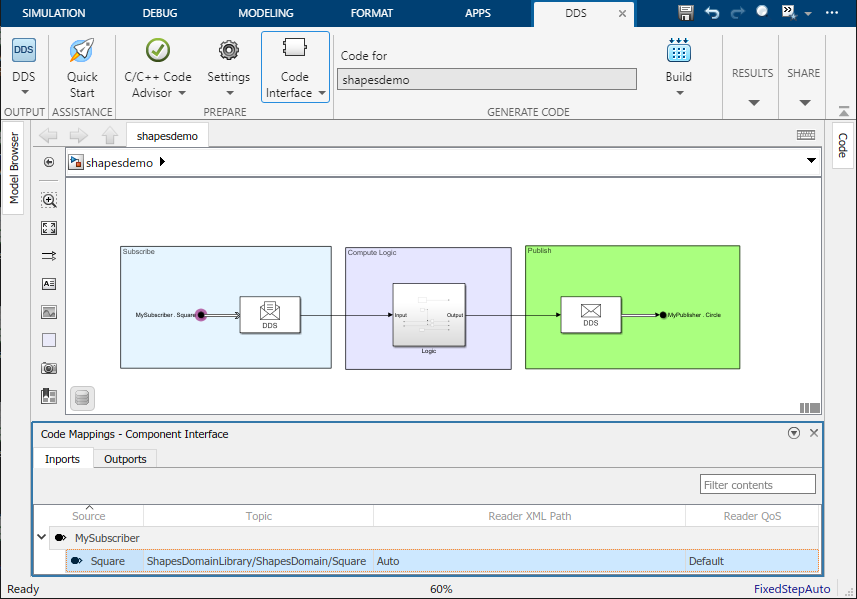Viewport: 857px width, 599px height.
Task: Switch to the MODELING ribbon tab
Action: (x=265, y=13)
